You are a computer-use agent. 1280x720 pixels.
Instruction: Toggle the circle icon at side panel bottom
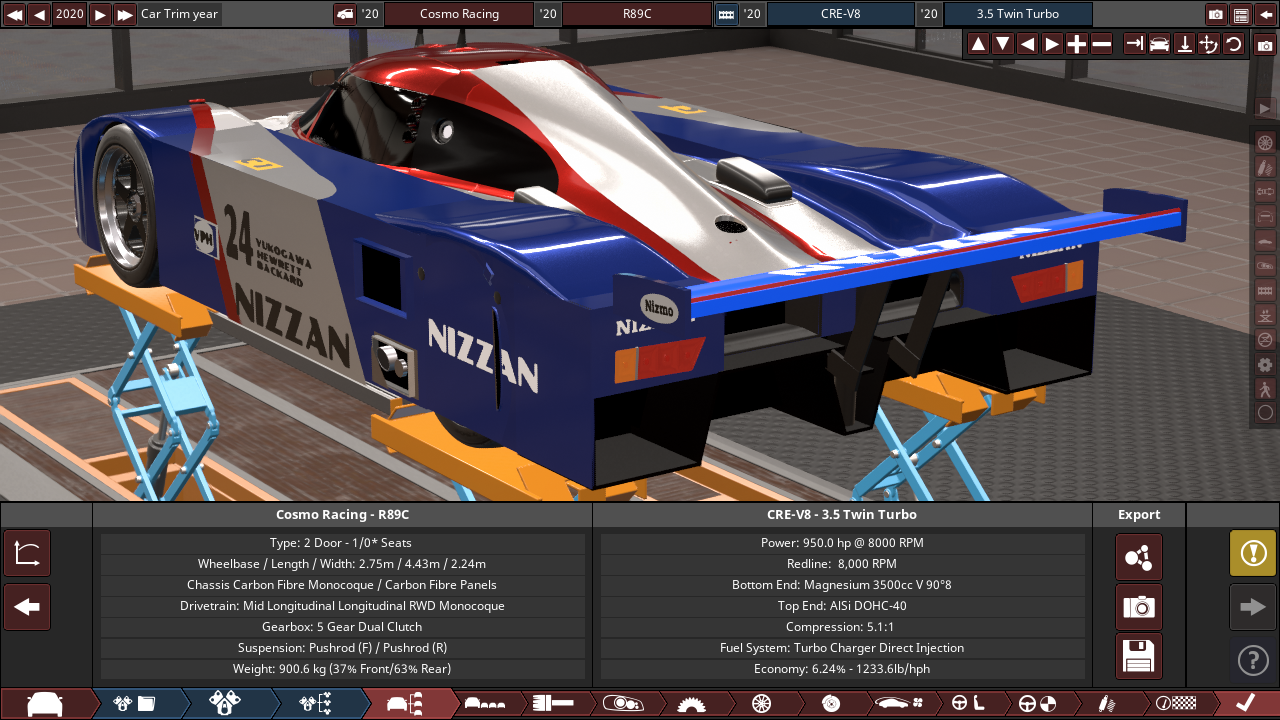pos(1265,413)
